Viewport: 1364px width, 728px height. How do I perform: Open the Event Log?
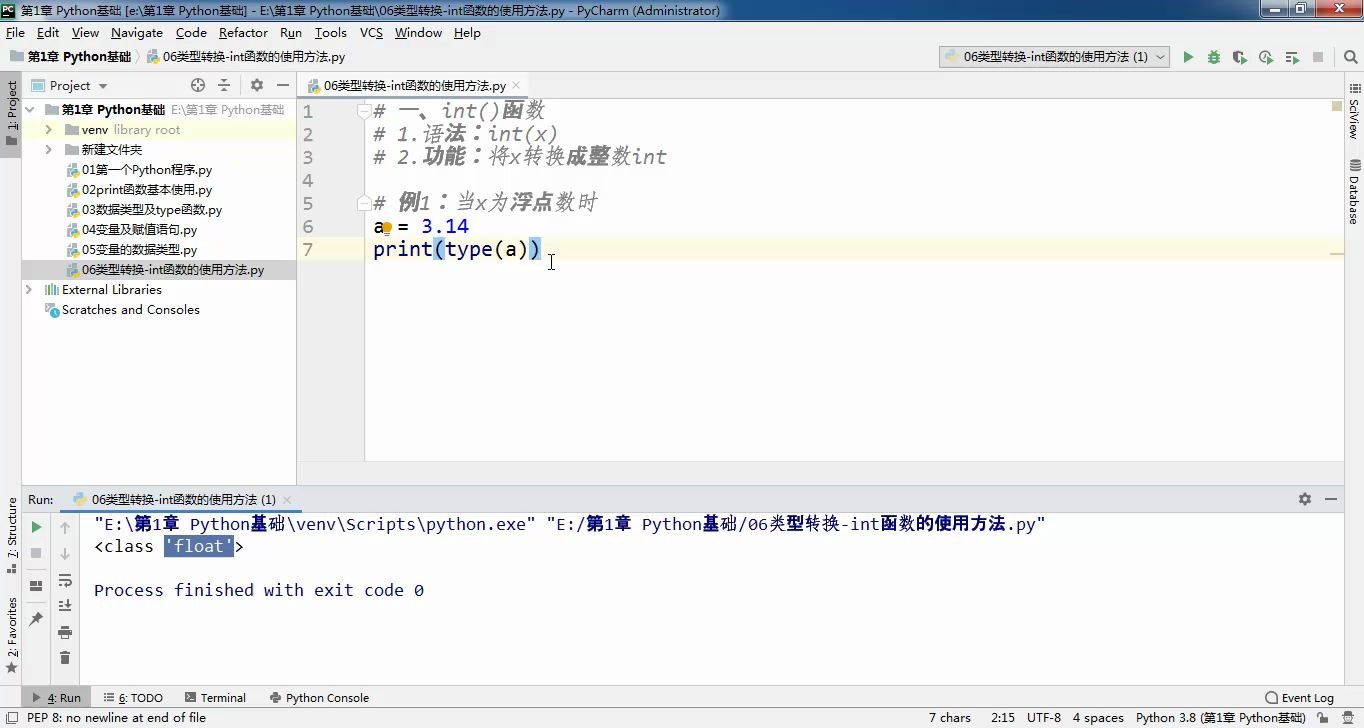(x=1299, y=698)
